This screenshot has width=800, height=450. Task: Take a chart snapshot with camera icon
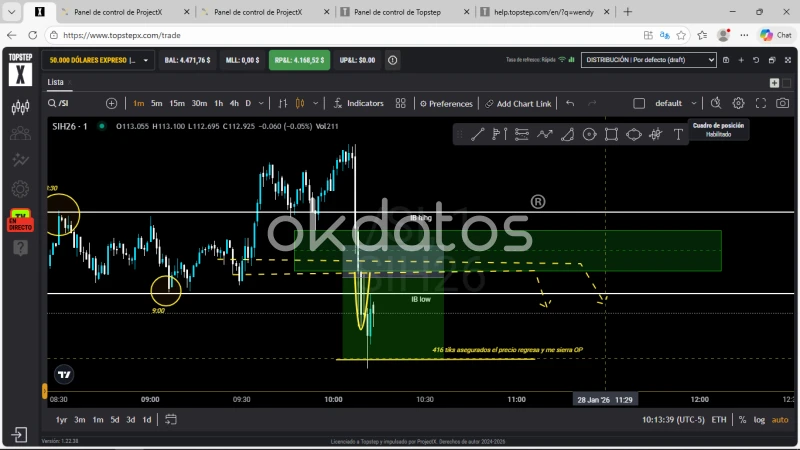(782, 103)
